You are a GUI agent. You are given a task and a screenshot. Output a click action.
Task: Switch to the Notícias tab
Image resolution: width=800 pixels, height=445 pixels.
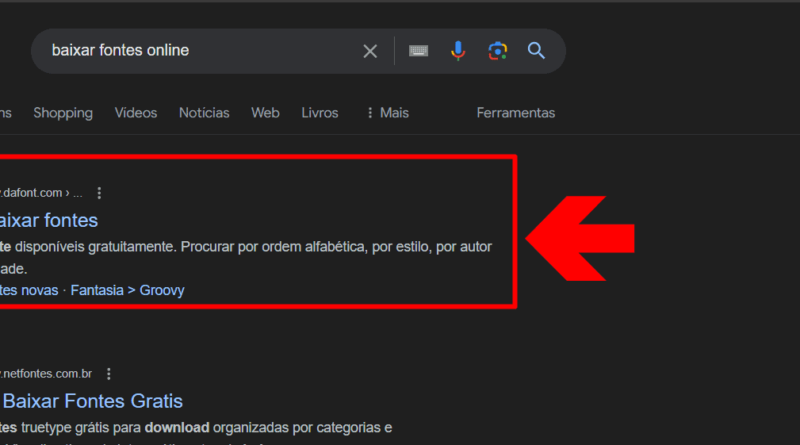(x=204, y=113)
